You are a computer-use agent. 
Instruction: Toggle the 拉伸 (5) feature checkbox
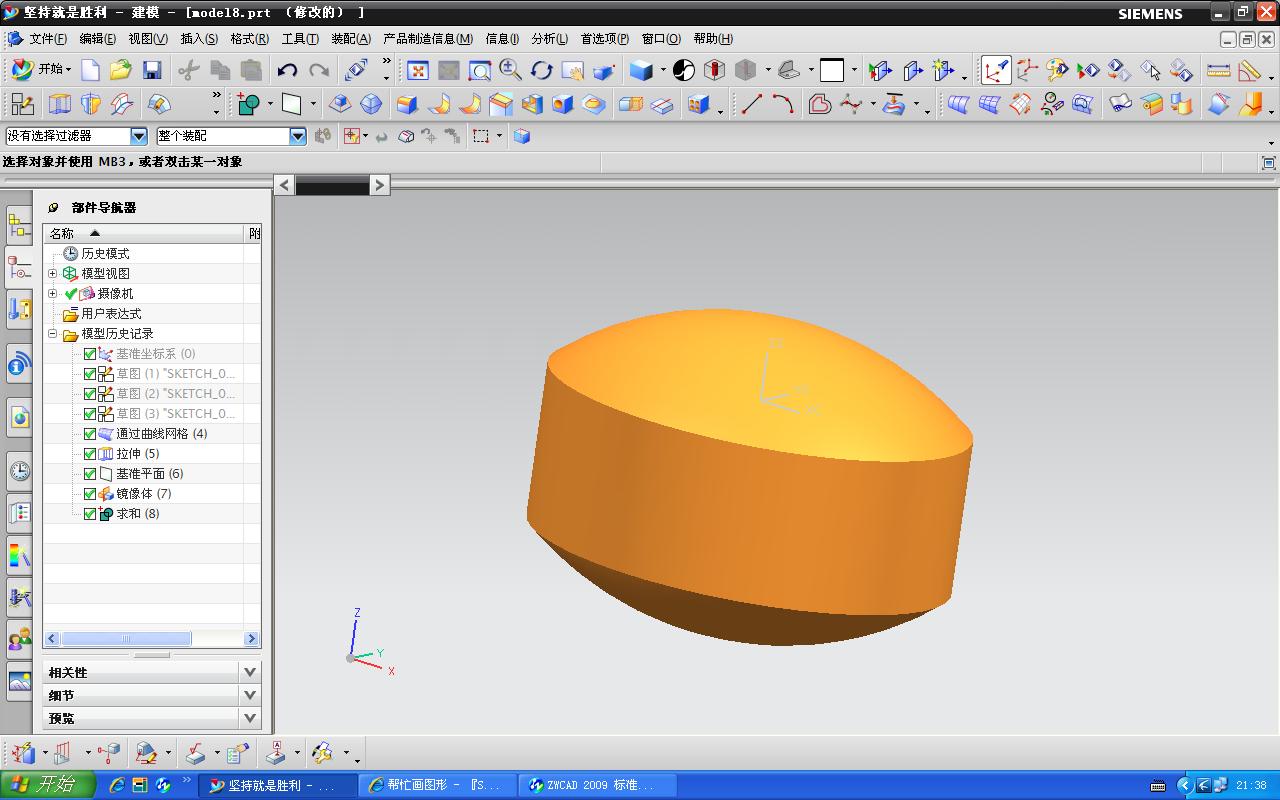[x=90, y=454]
